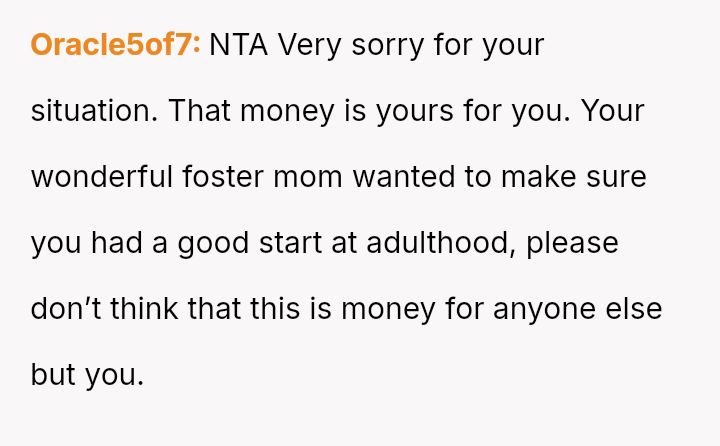
Task: Place the cursor on the word "yours"
Action: click(x=415, y=111)
